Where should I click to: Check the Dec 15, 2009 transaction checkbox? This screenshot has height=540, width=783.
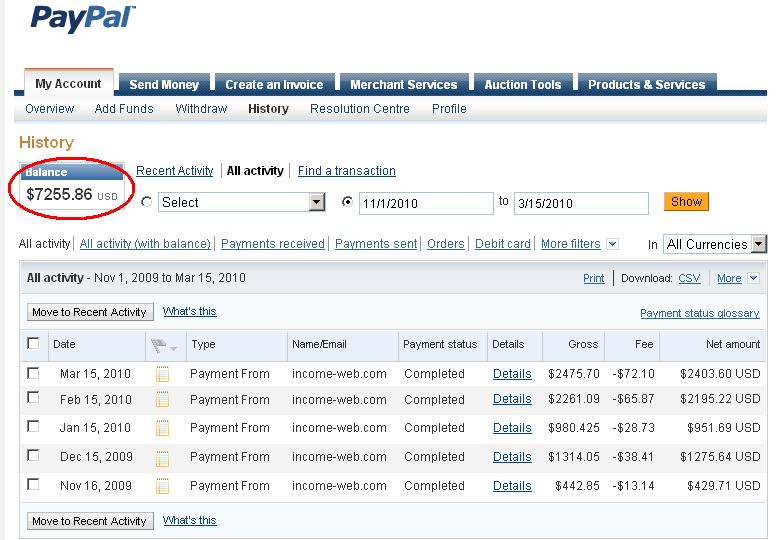click(x=33, y=455)
